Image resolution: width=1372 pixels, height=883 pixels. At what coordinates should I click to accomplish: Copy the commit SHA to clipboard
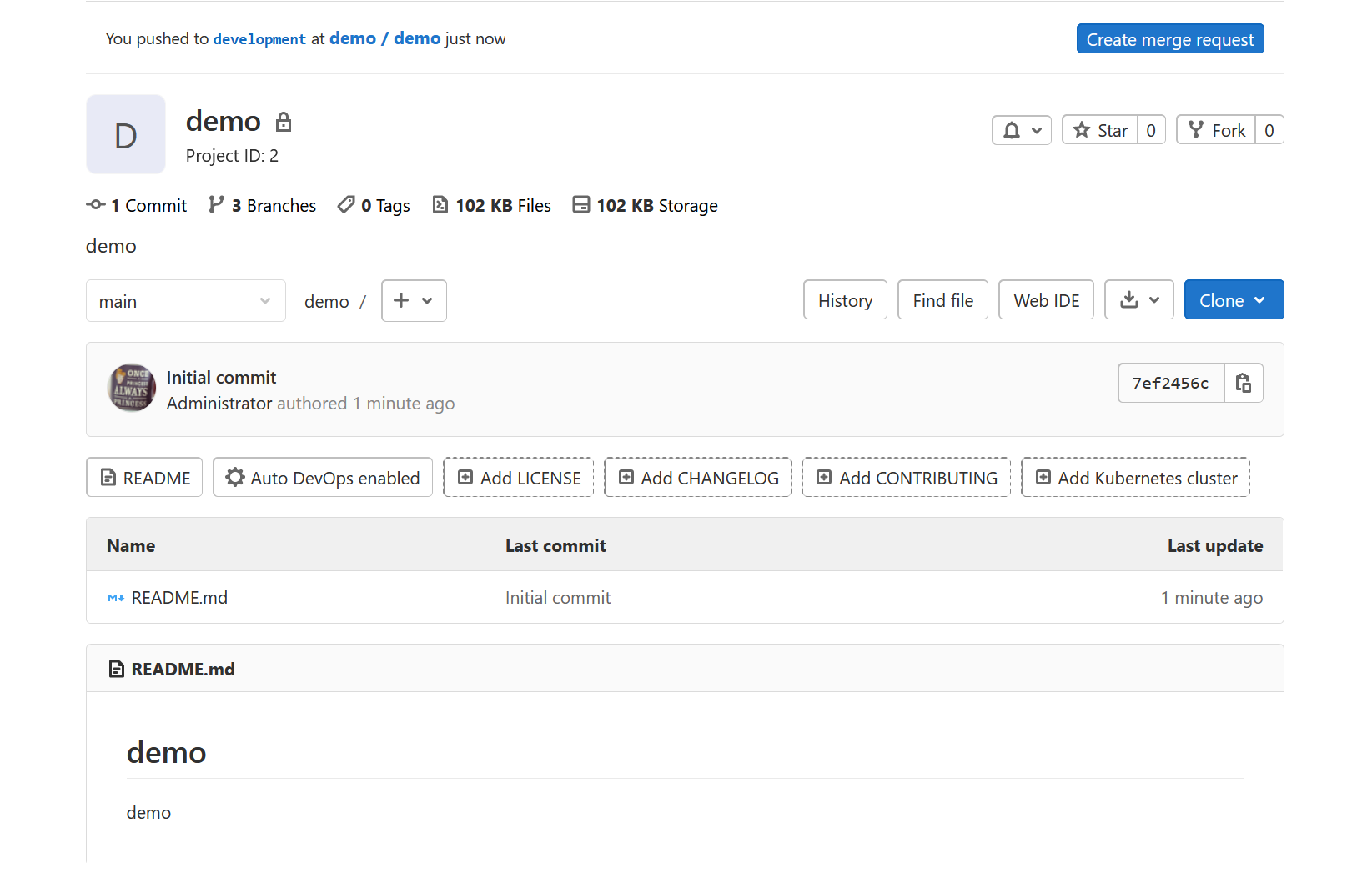pos(1244,383)
